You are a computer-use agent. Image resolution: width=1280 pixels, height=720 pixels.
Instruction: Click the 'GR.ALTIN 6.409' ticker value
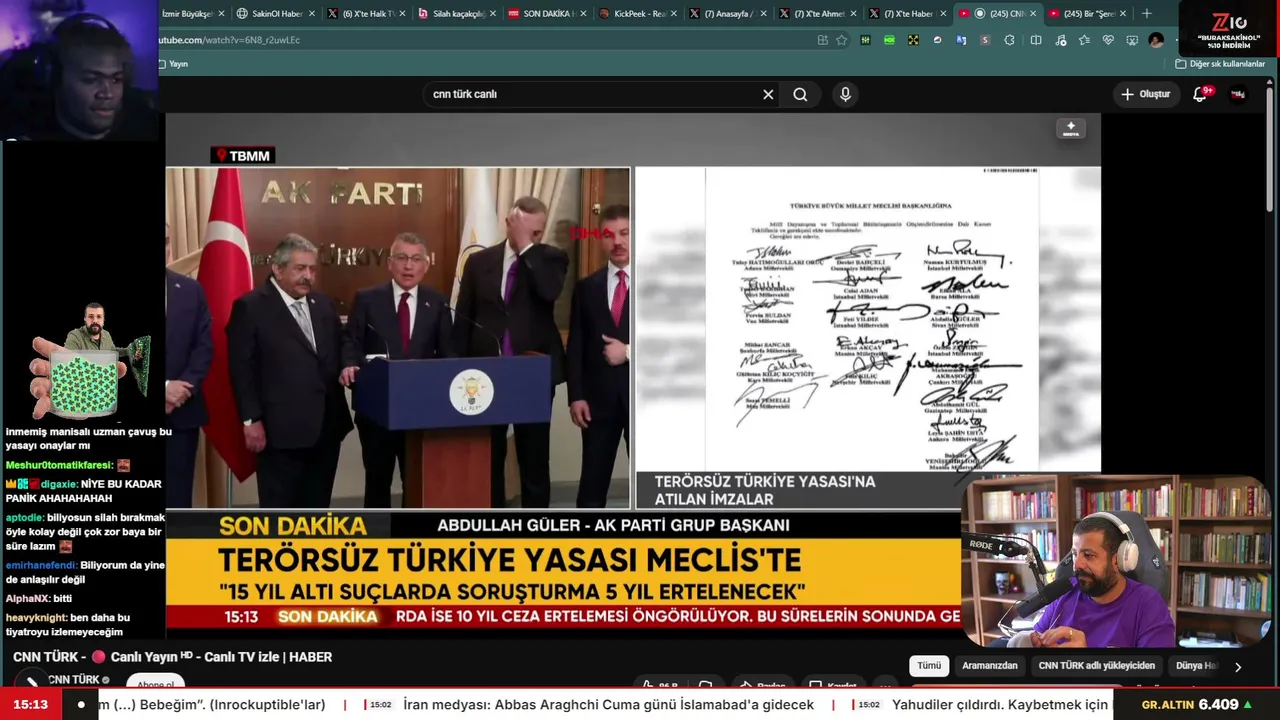tap(1198, 705)
